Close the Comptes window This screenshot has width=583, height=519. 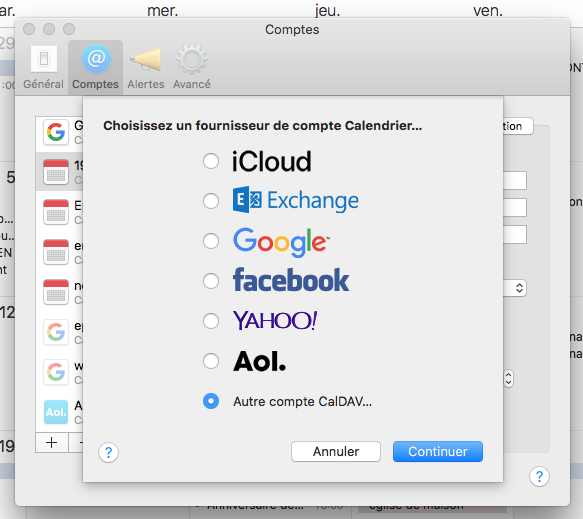click(x=29, y=29)
